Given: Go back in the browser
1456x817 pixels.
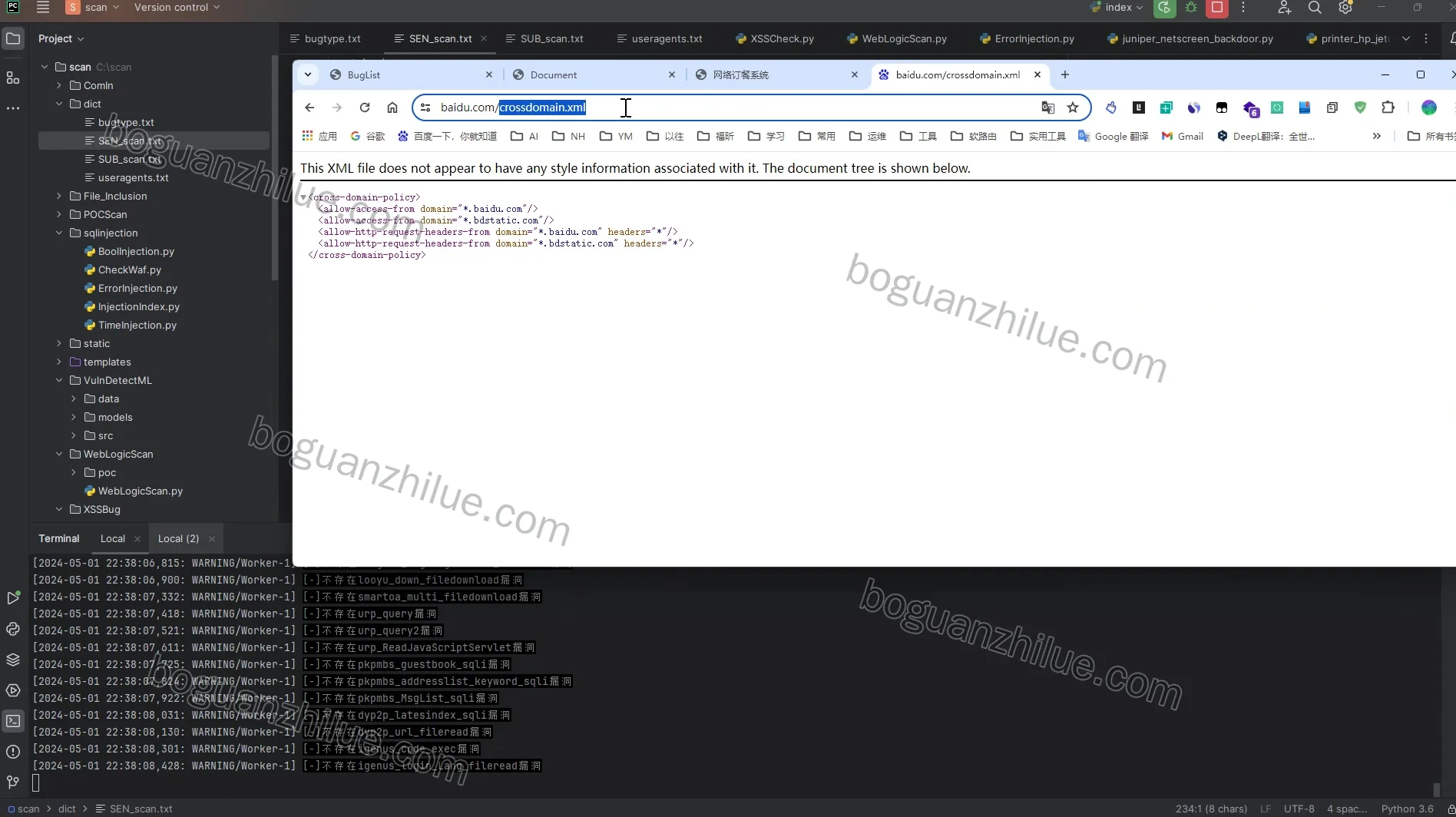Looking at the screenshot, I should coord(309,107).
